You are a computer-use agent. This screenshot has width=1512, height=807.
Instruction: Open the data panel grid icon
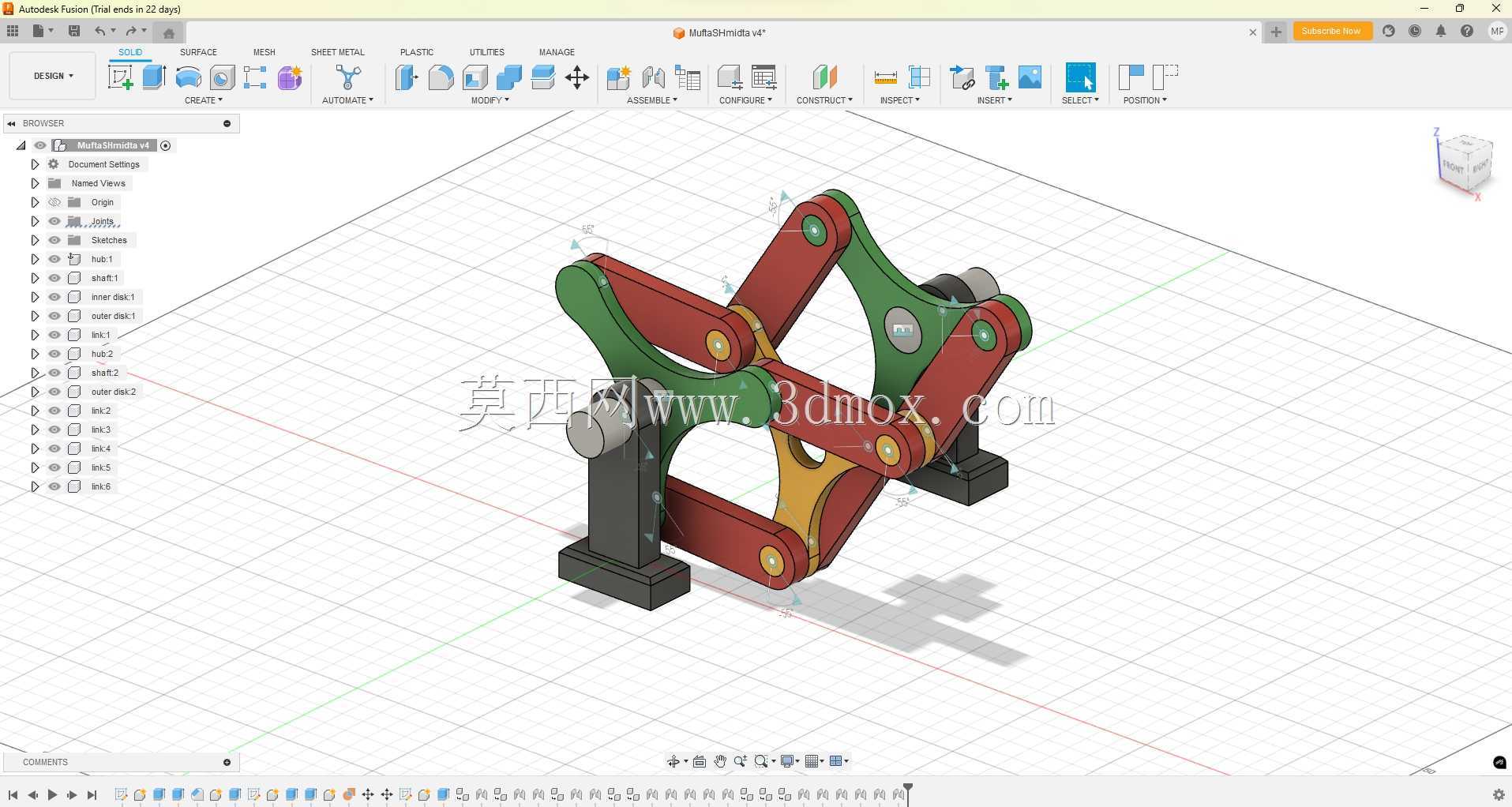point(13,32)
